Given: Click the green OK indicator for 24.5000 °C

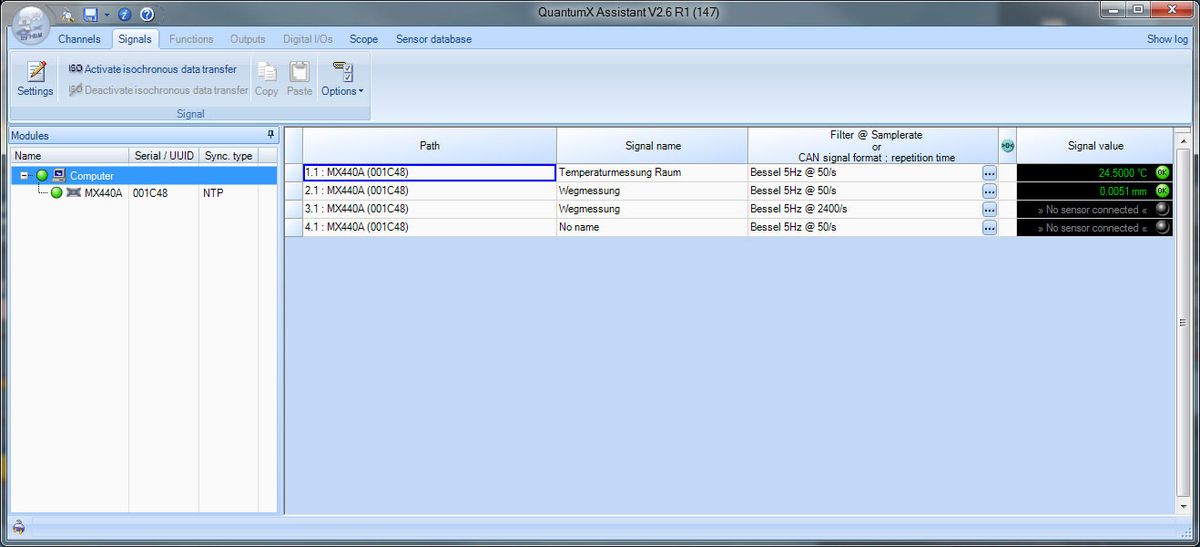Looking at the screenshot, I should pos(1162,173).
